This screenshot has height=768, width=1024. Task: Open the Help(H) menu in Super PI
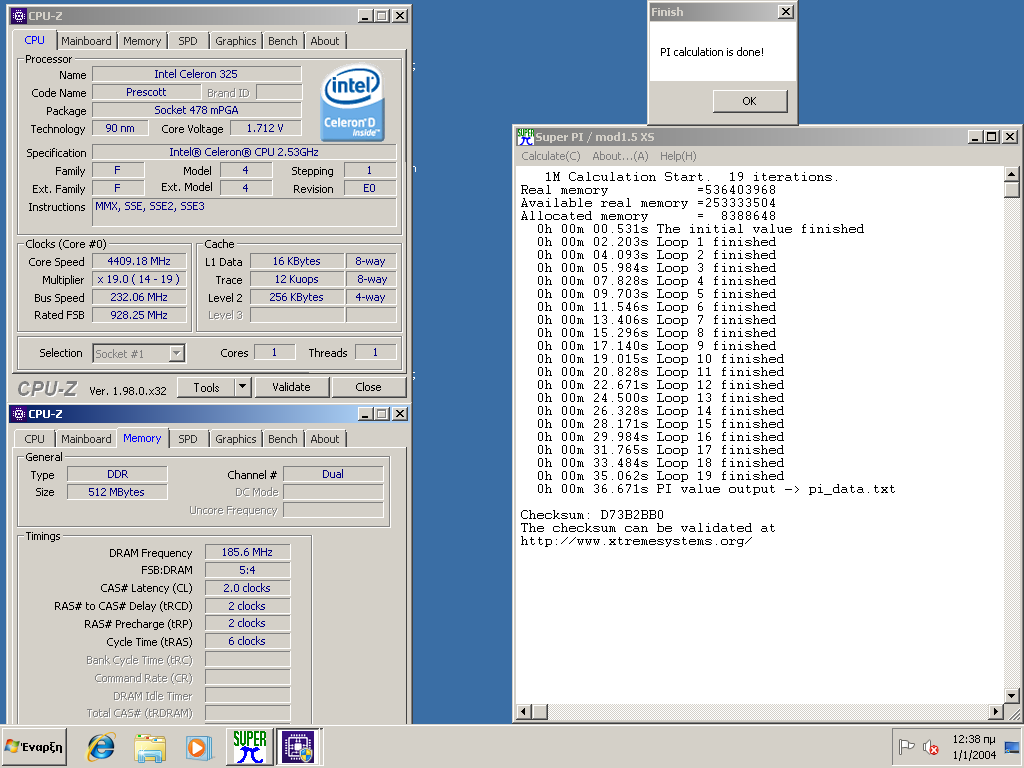tap(678, 156)
